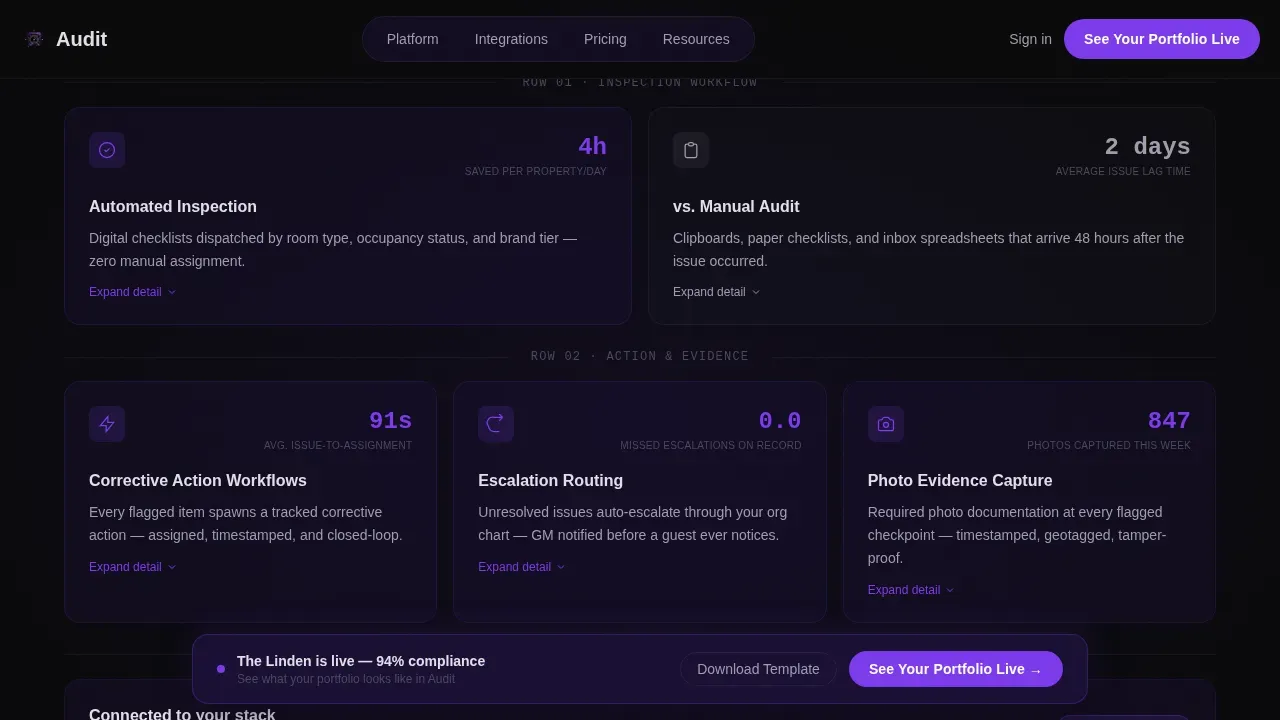
Task: Click the purple live status dot
Action: [221, 669]
